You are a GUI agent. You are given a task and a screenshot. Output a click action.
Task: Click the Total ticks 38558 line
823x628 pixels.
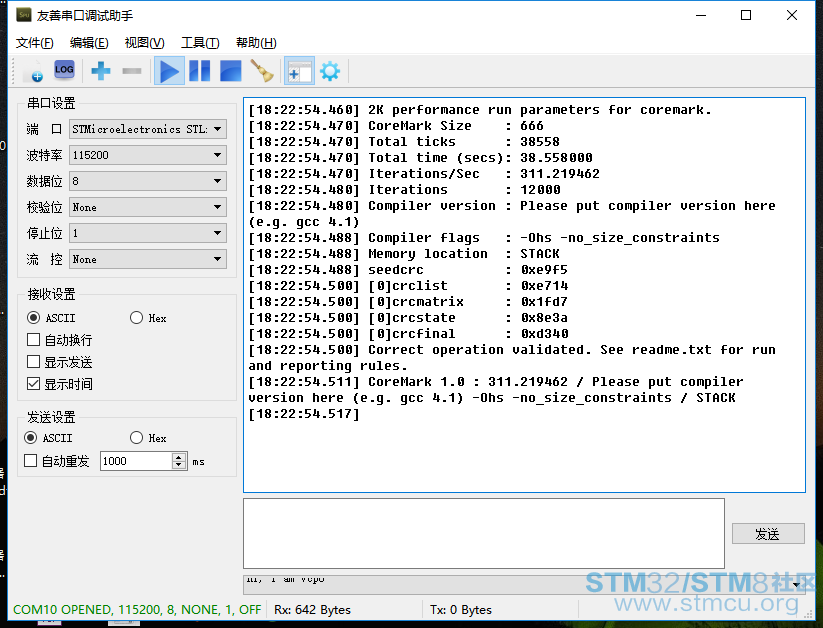(404, 142)
